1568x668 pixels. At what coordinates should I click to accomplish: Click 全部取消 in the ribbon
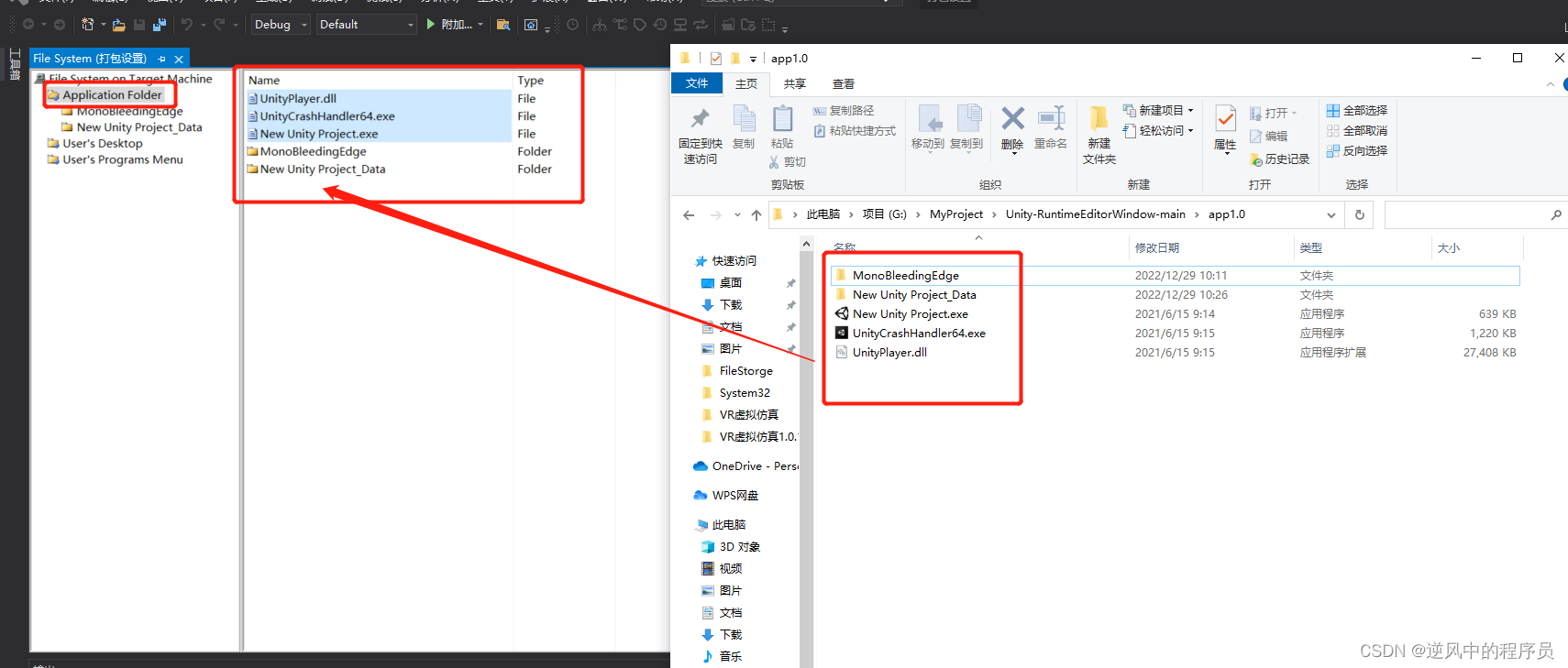point(1357,131)
